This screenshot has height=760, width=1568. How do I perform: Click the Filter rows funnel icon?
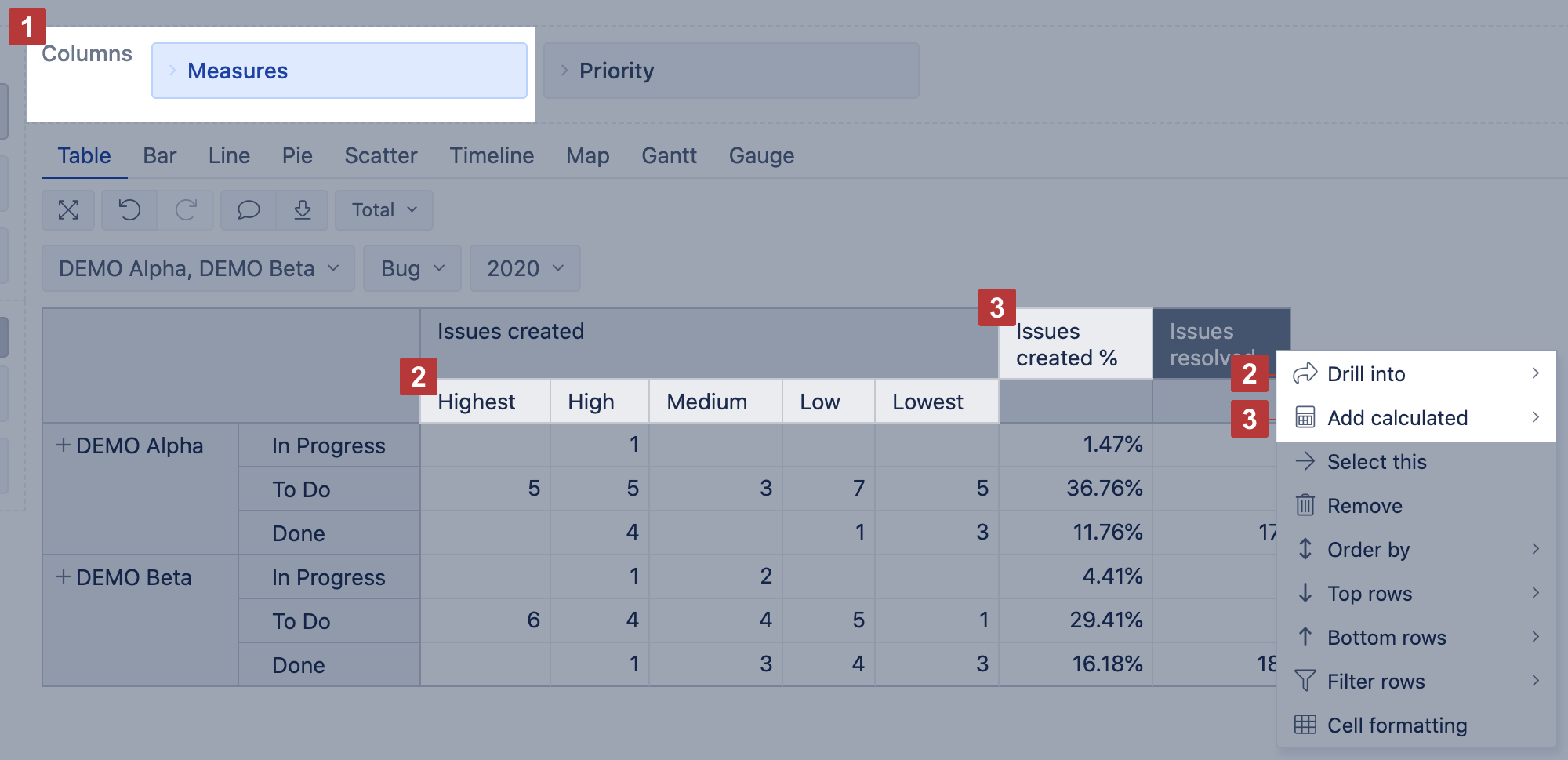[x=1305, y=681]
